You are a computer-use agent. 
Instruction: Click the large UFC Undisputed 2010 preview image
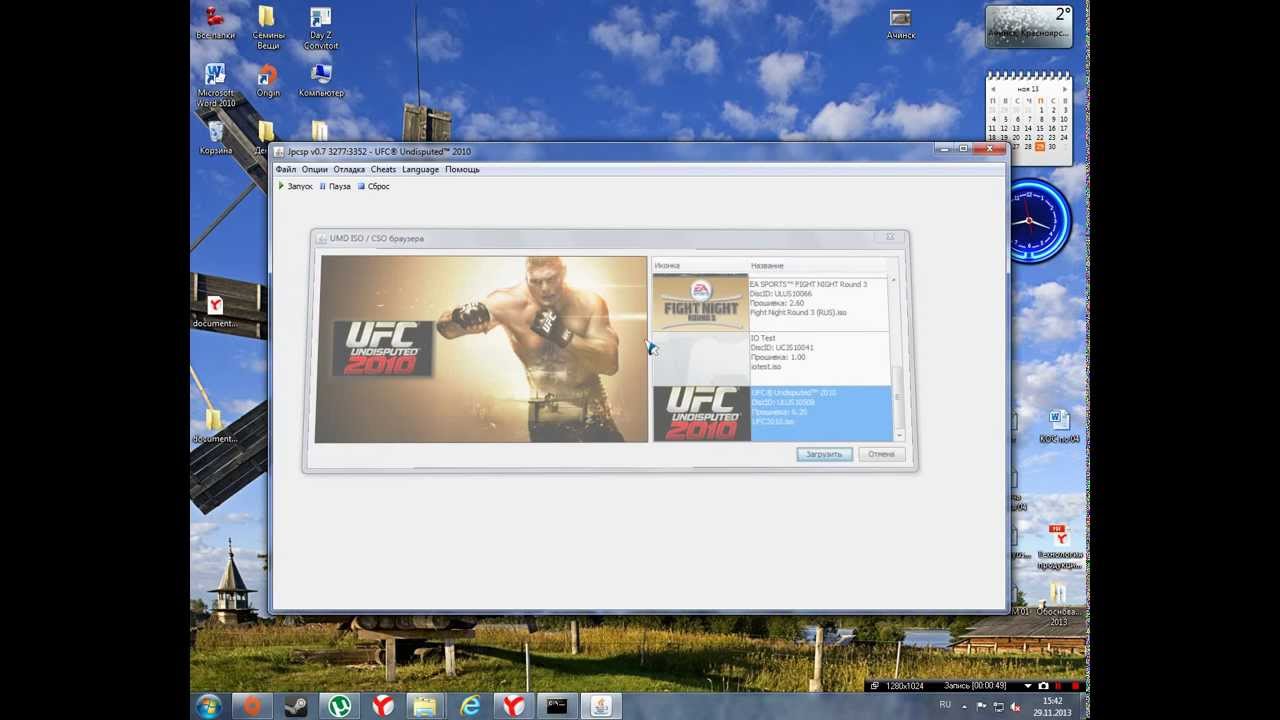point(481,349)
